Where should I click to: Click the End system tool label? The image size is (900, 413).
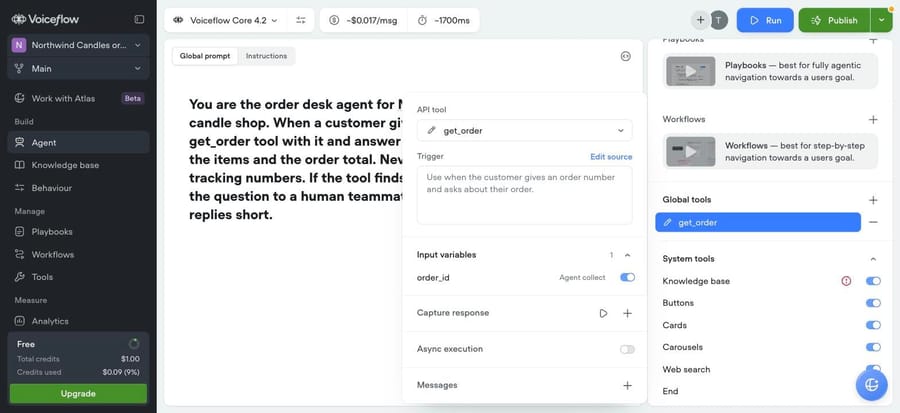pos(670,391)
